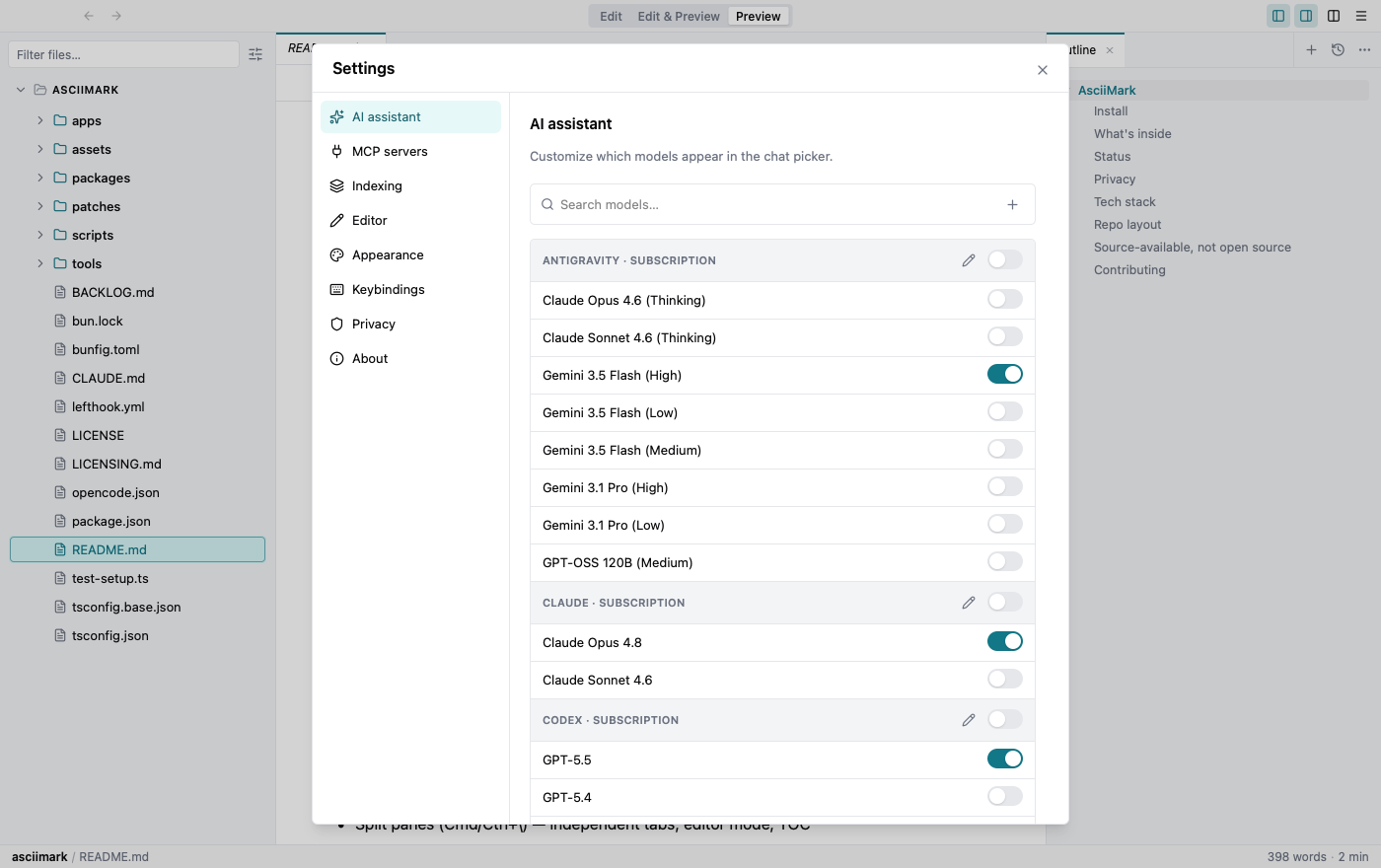Expand the scripts folder
Image resolution: width=1381 pixels, height=868 pixels.
click(40, 235)
